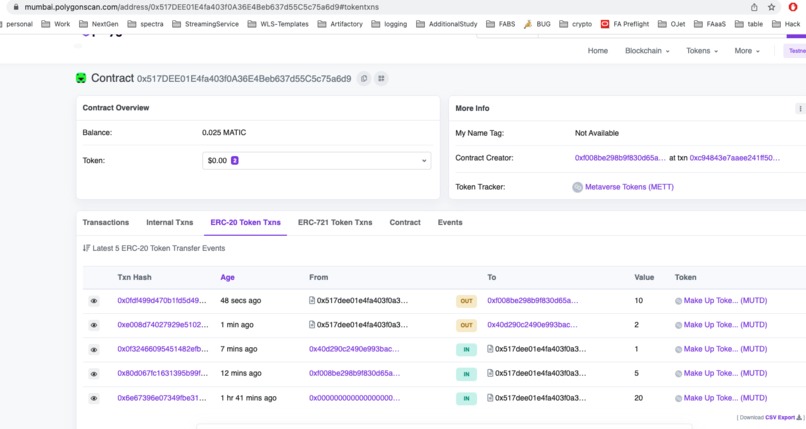
Task: Open More Info options menu dots
Action: [x=800, y=108]
